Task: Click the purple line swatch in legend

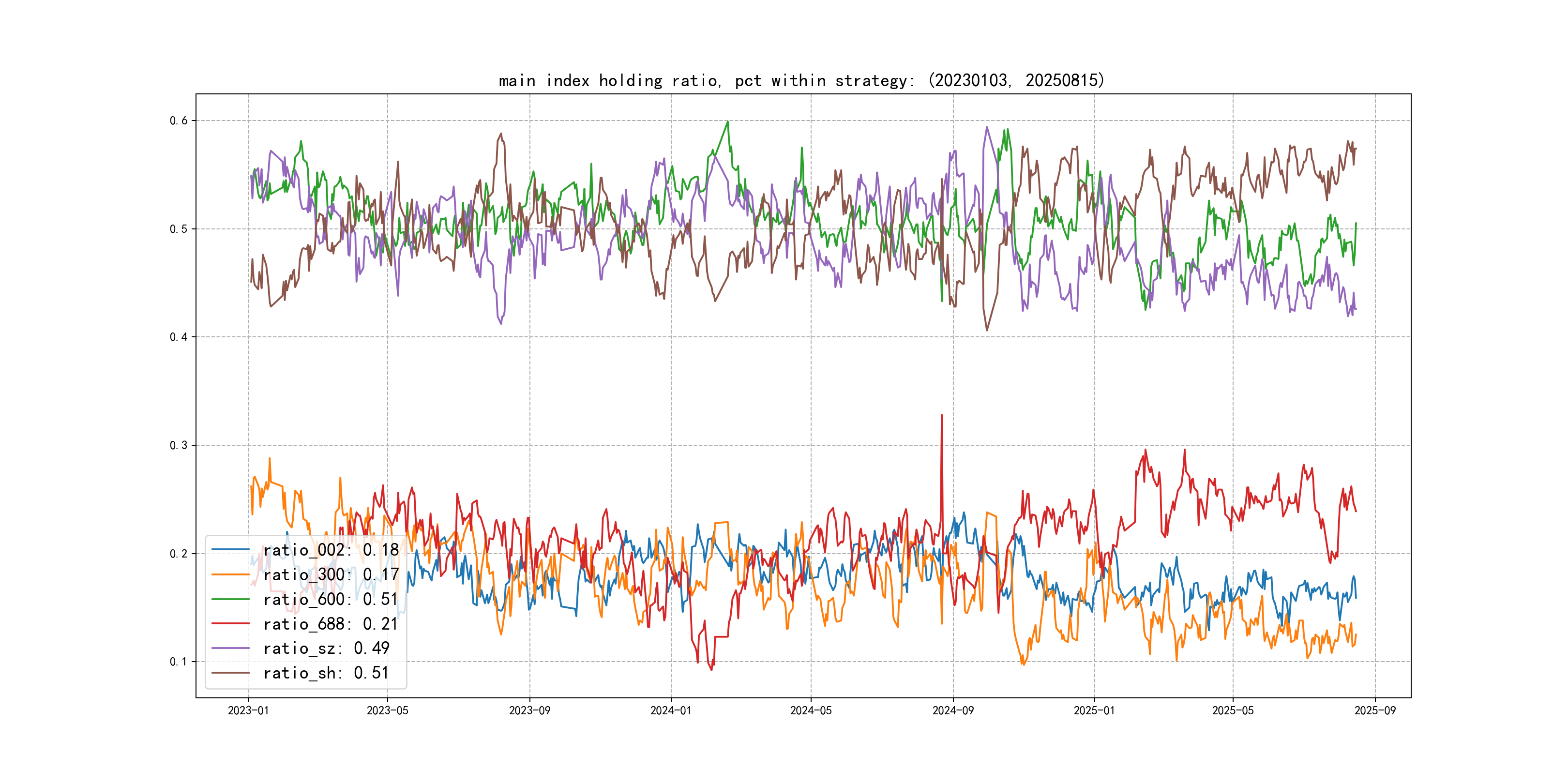Action: (231, 648)
